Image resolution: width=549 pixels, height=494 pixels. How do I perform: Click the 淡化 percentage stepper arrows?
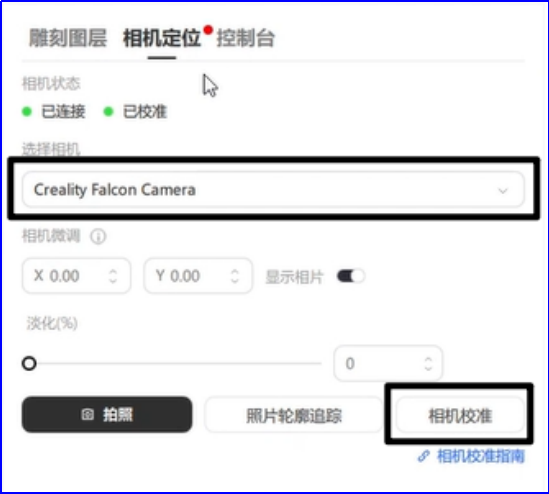click(428, 364)
